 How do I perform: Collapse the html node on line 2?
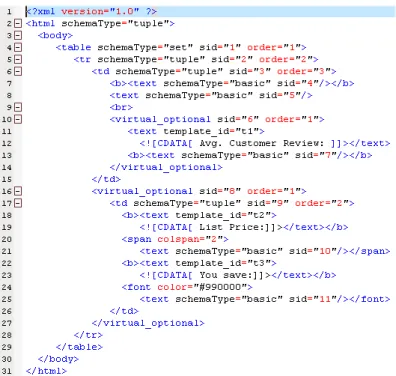pyautogui.click(x=18, y=23)
